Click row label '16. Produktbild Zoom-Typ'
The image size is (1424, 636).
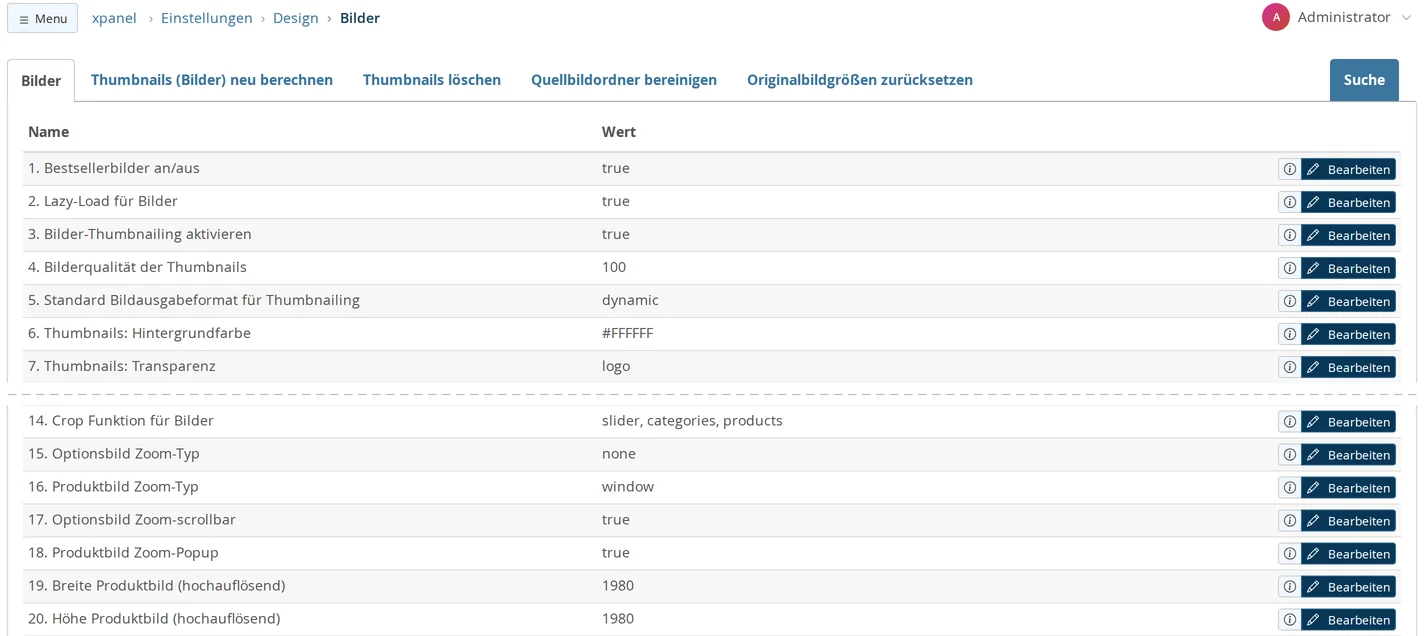tap(113, 487)
